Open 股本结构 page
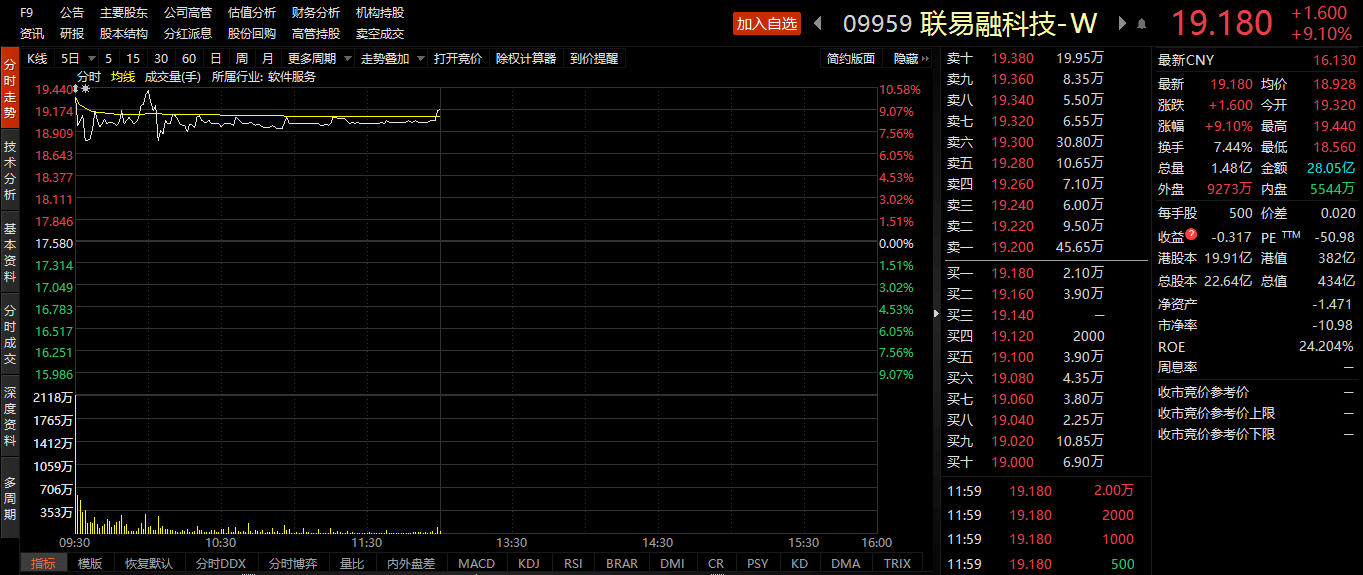Image resolution: width=1363 pixels, height=575 pixels. point(124,33)
